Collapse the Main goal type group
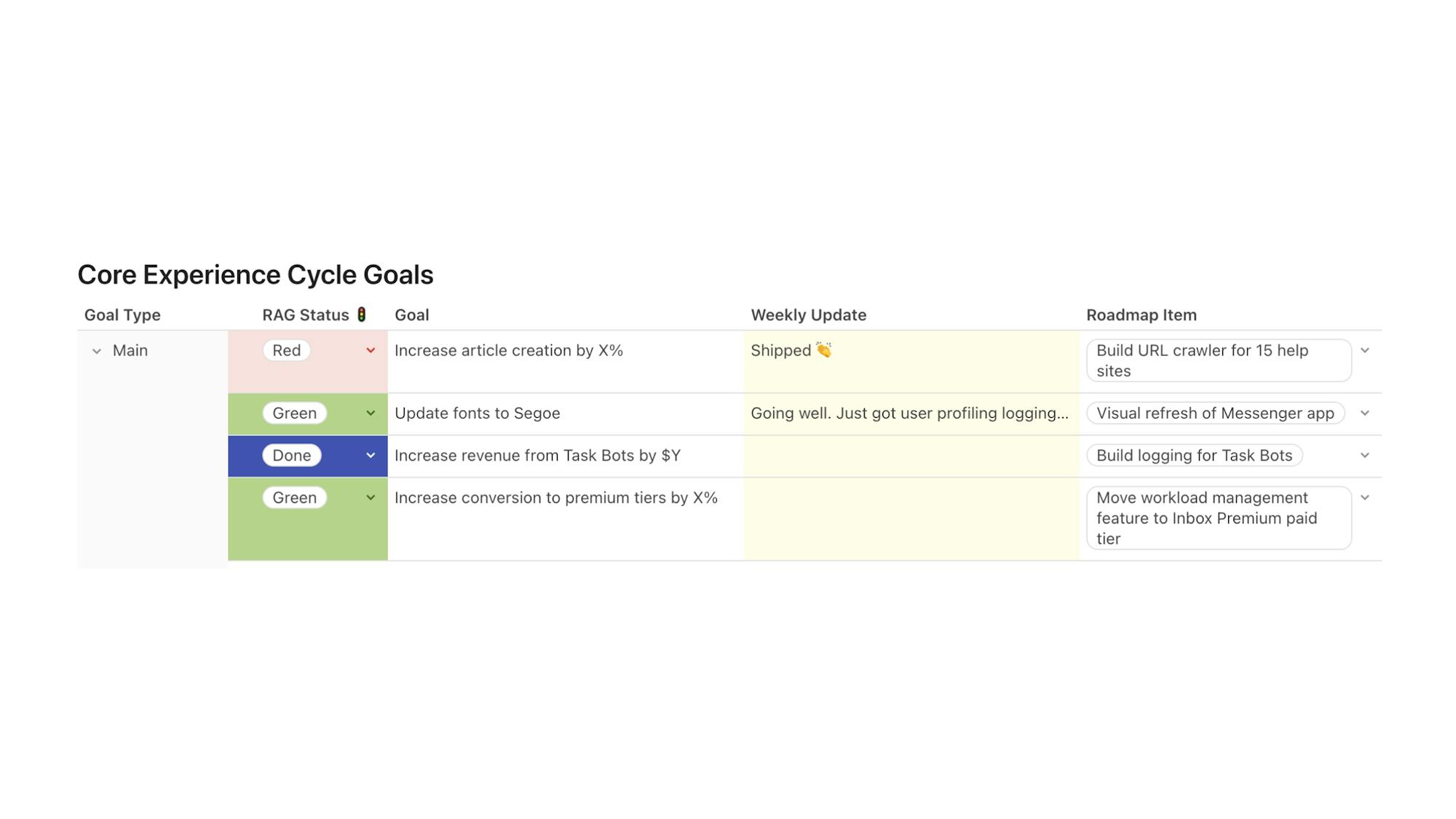 97,351
